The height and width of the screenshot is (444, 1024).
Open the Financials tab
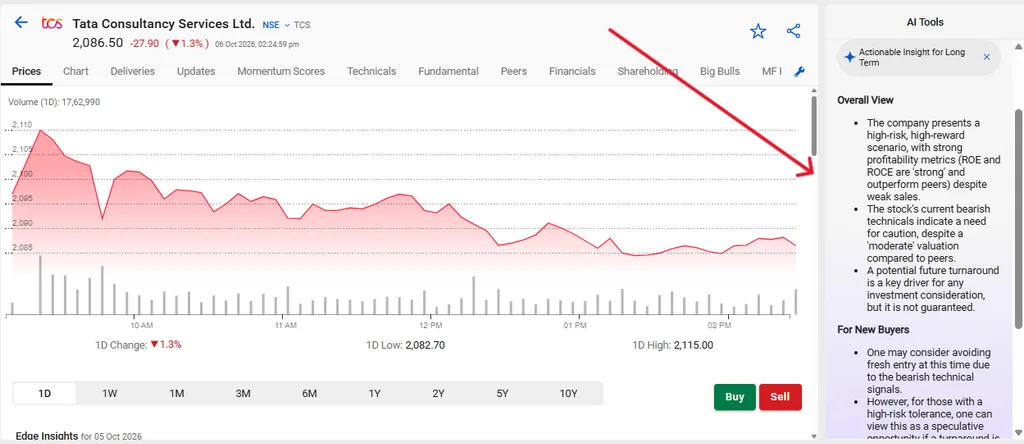tap(572, 71)
